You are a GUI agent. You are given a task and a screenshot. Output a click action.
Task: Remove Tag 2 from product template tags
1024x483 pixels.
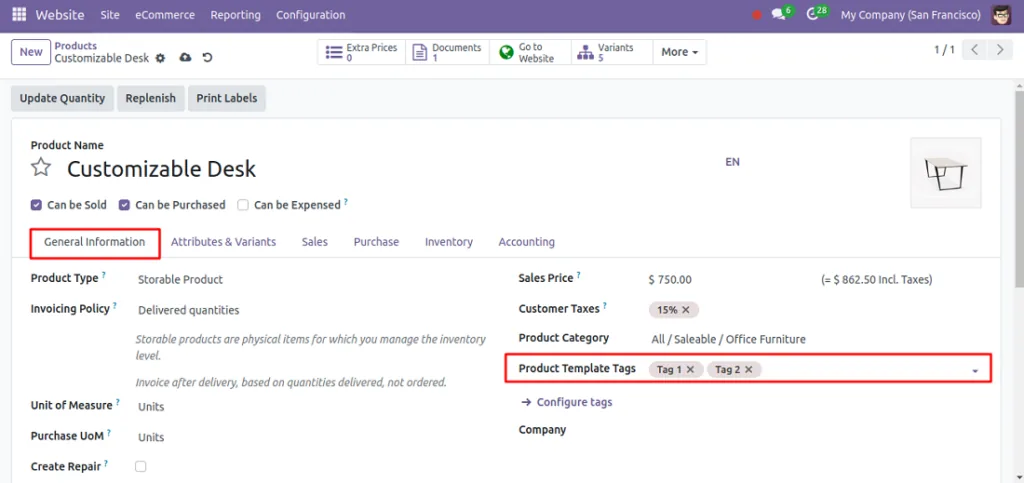point(748,369)
